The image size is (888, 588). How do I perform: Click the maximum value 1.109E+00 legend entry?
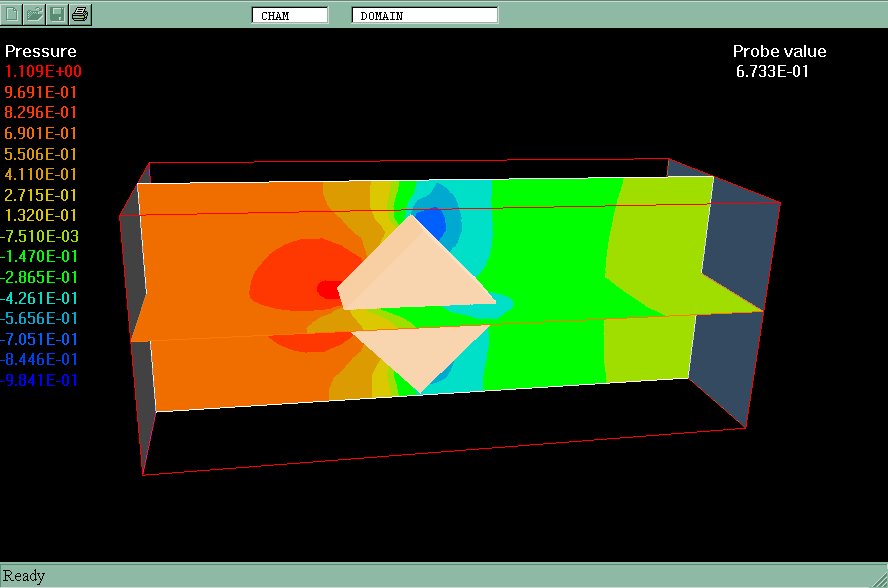click(44, 72)
